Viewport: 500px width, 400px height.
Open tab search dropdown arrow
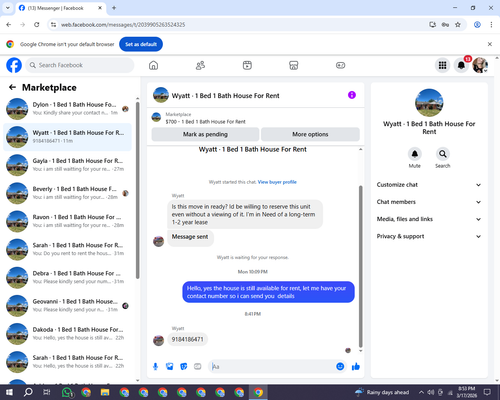click(x=8, y=8)
